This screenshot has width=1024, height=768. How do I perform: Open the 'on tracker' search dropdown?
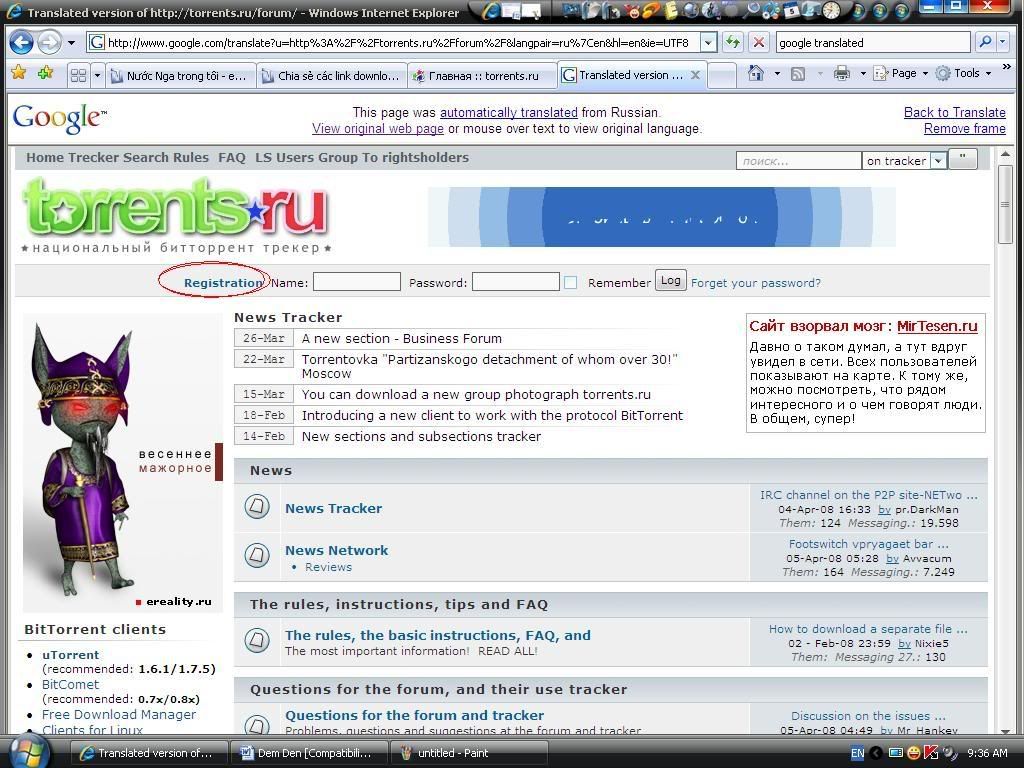937,161
